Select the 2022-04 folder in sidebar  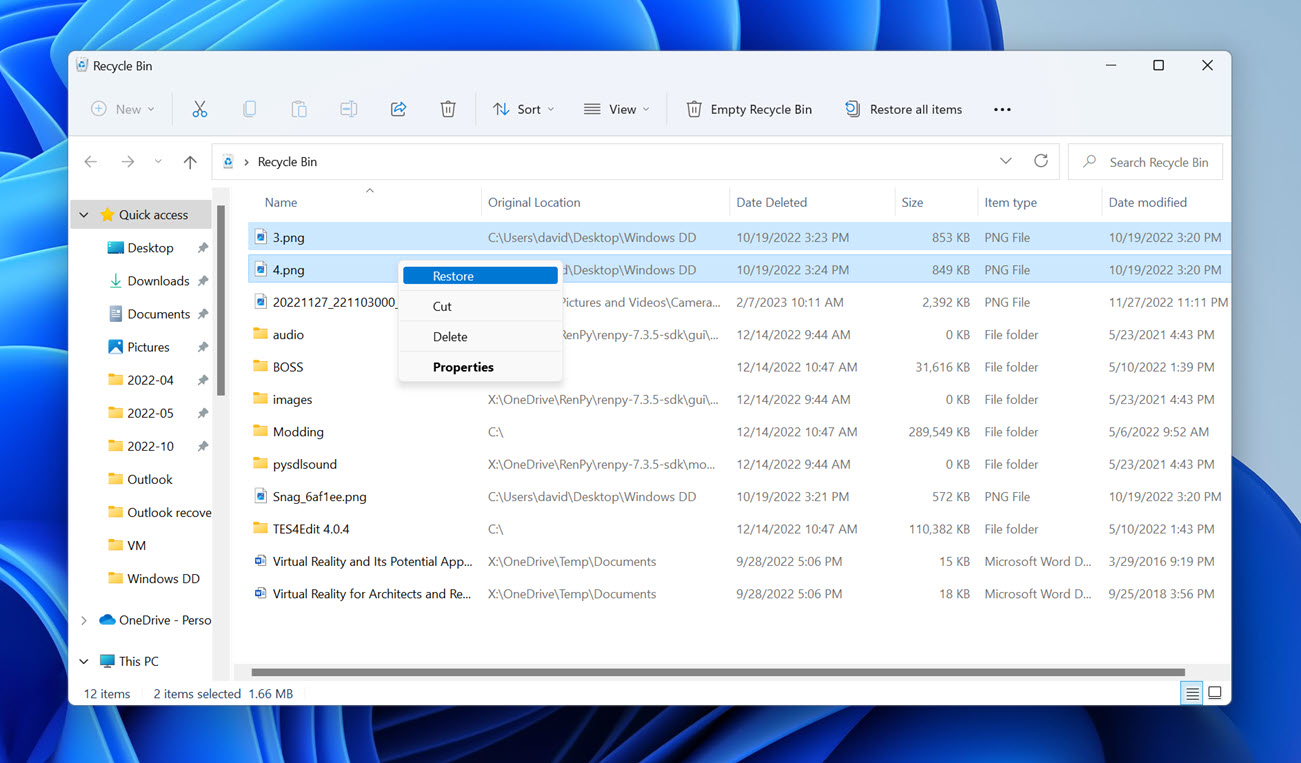[150, 380]
